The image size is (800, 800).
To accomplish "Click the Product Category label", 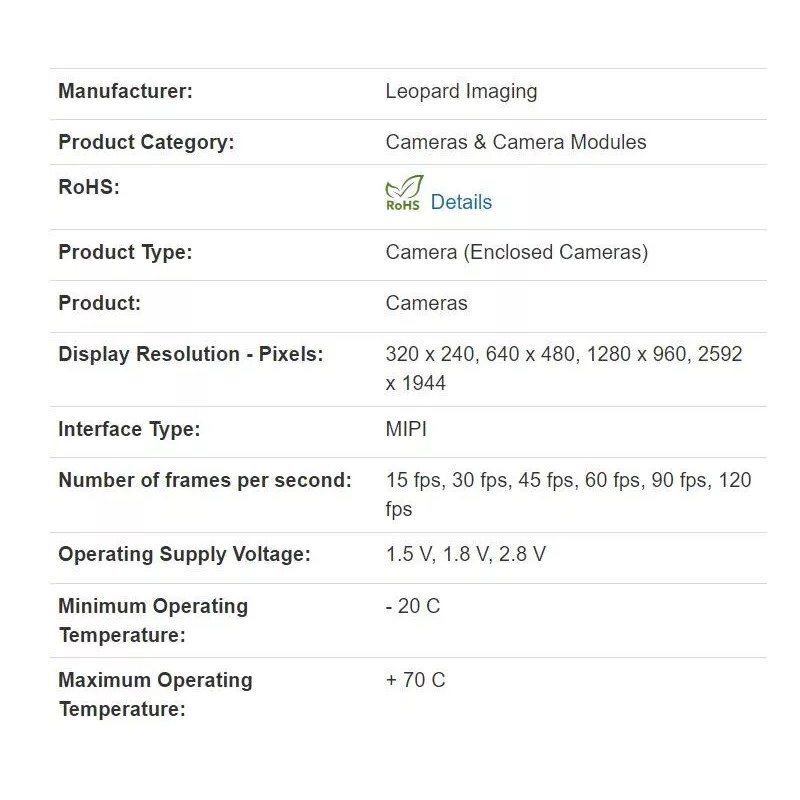I will [x=146, y=142].
